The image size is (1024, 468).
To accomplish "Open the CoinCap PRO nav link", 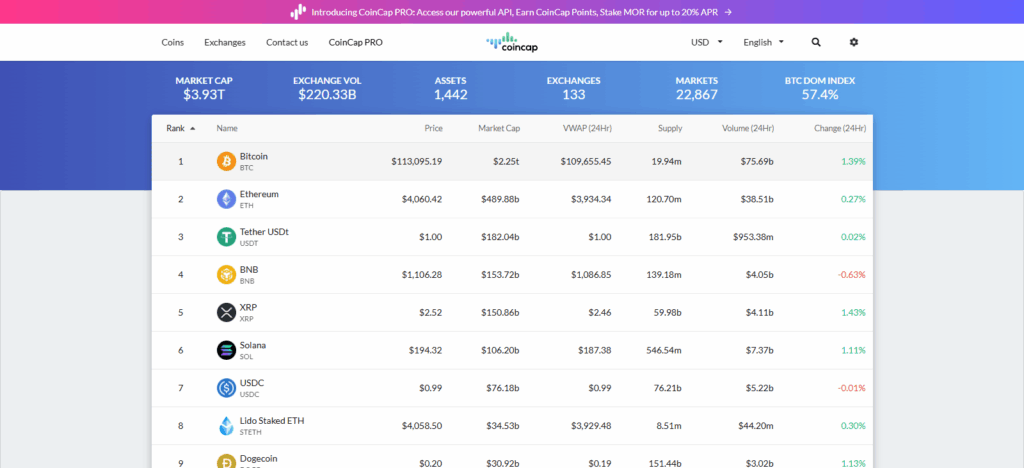I will point(356,43).
